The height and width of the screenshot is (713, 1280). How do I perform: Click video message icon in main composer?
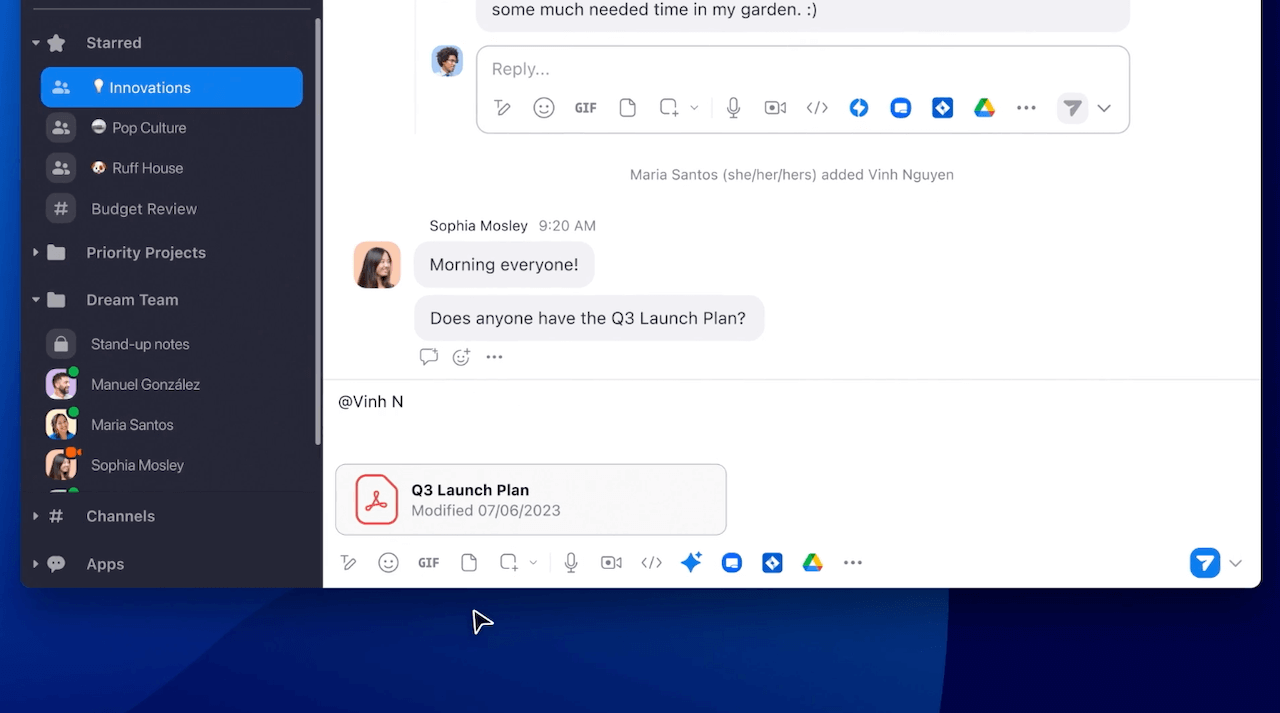611,563
